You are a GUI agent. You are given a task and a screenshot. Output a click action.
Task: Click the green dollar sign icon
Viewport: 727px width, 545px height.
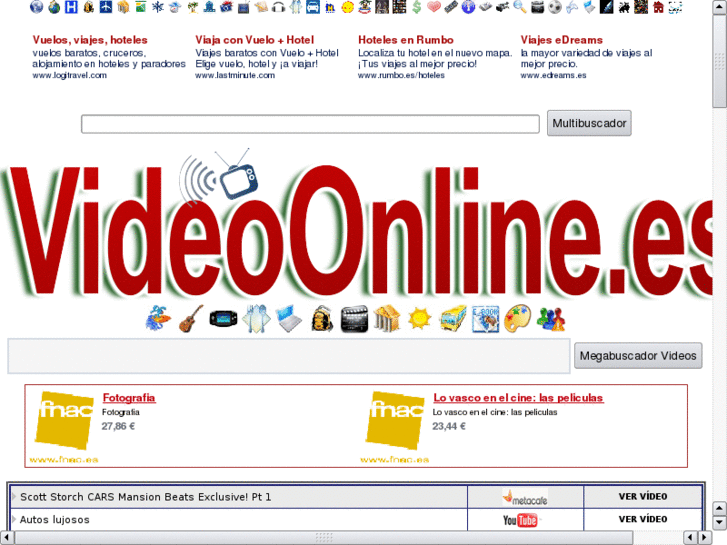[417, 7]
